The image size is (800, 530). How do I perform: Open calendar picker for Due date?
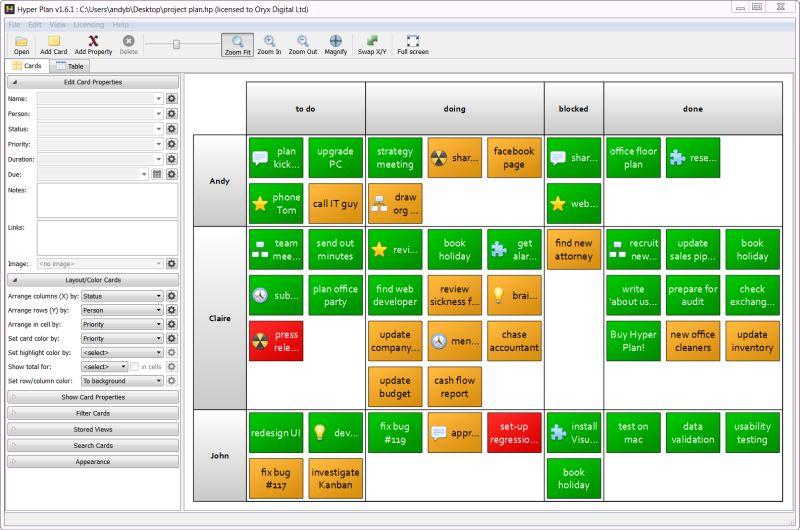point(157,174)
